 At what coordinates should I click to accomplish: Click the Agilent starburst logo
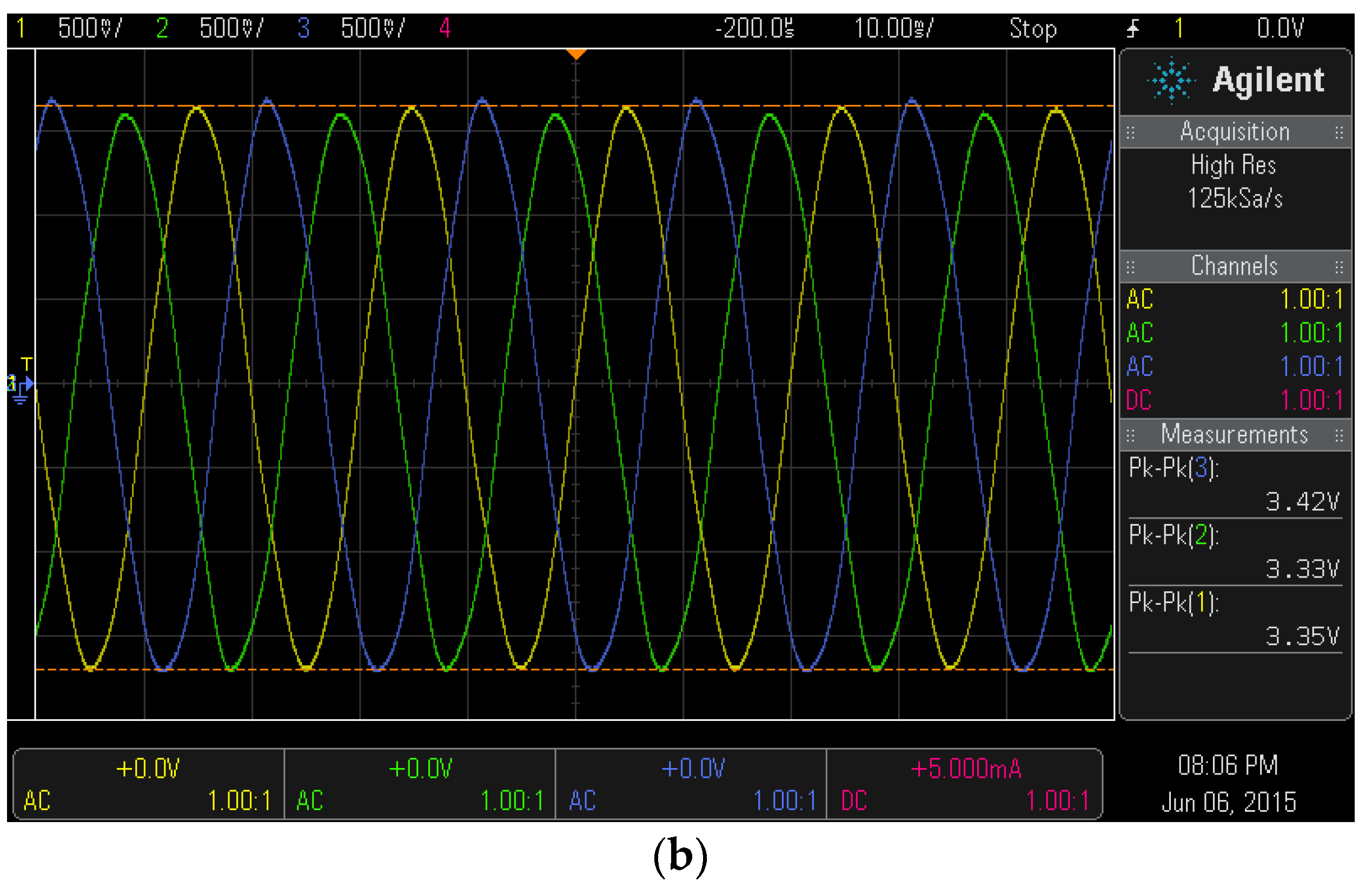tap(1171, 80)
